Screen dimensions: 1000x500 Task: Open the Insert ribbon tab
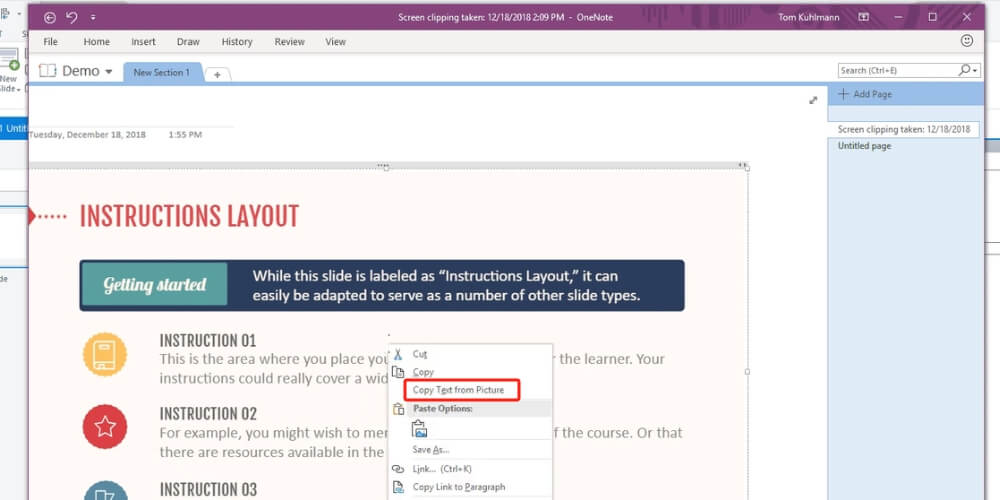click(x=143, y=41)
